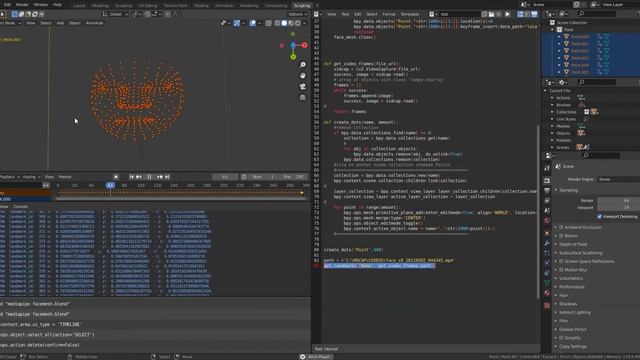Jump to timeline end frame button
640x360 pixels.
coord(167,177)
